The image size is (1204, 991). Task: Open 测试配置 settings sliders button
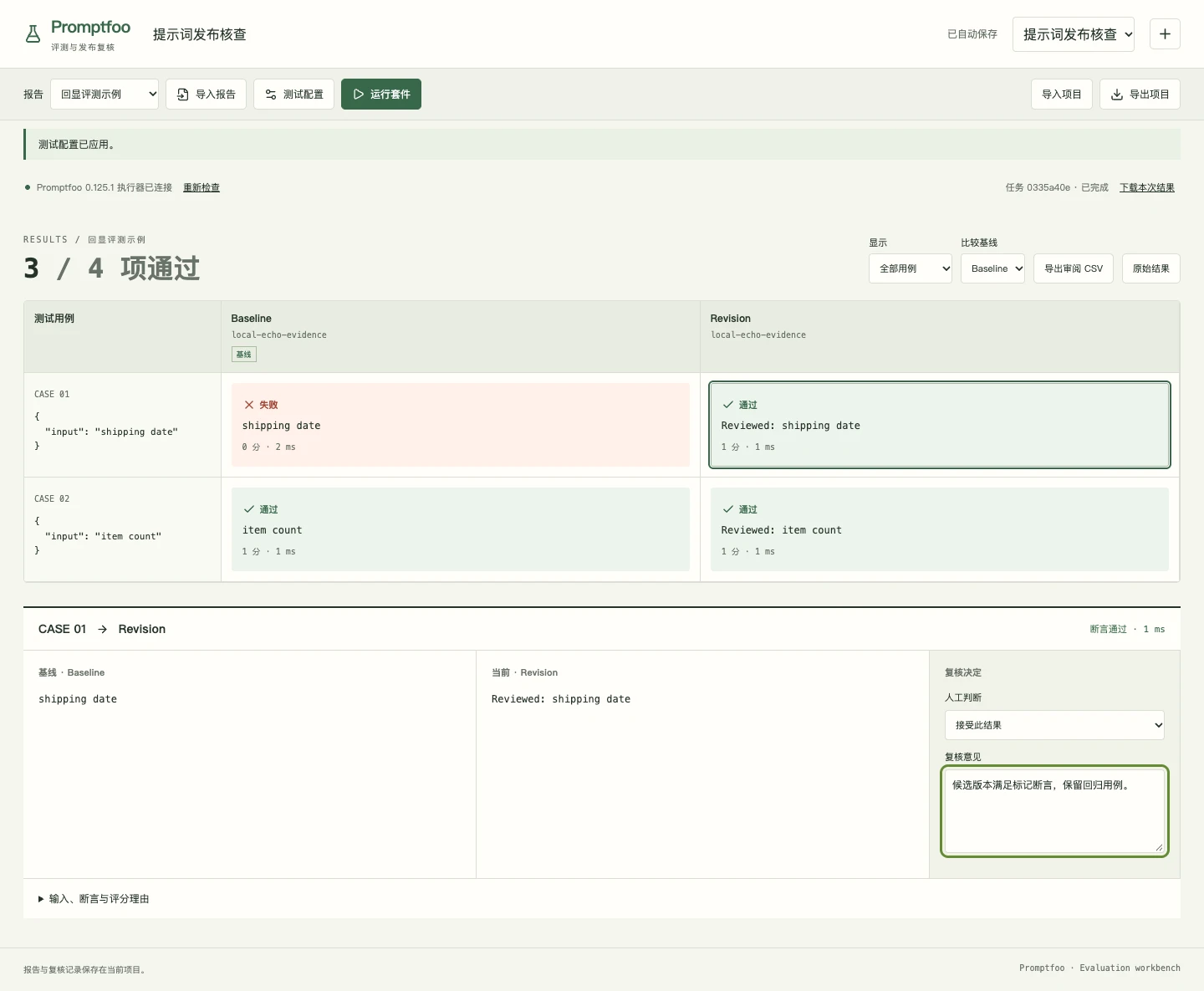pyautogui.click(x=293, y=95)
